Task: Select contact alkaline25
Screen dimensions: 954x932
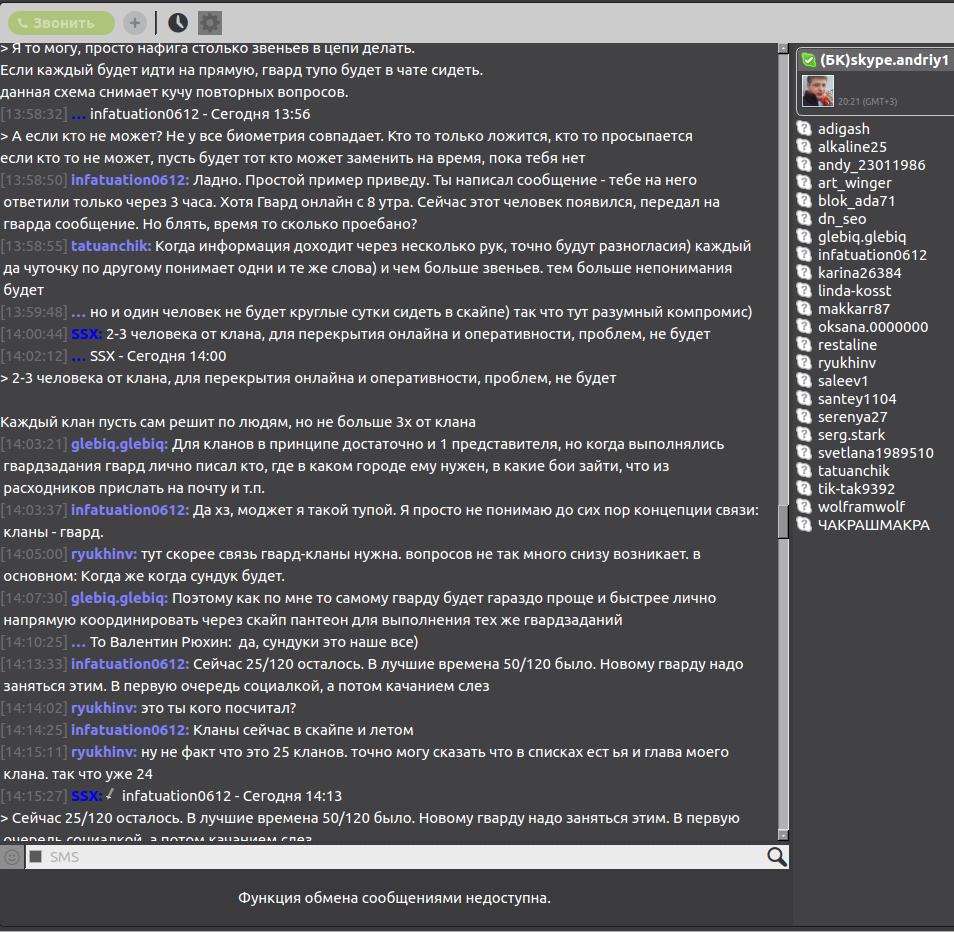Action: pos(852,147)
